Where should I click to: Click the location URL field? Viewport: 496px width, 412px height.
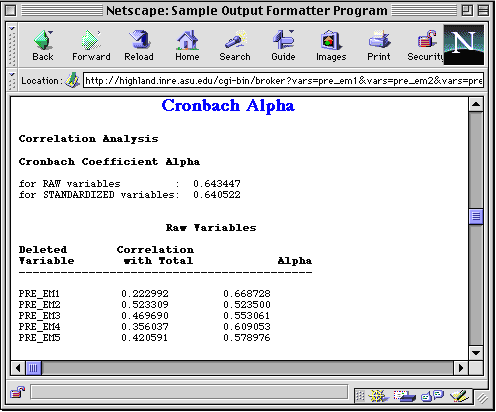(x=283, y=81)
